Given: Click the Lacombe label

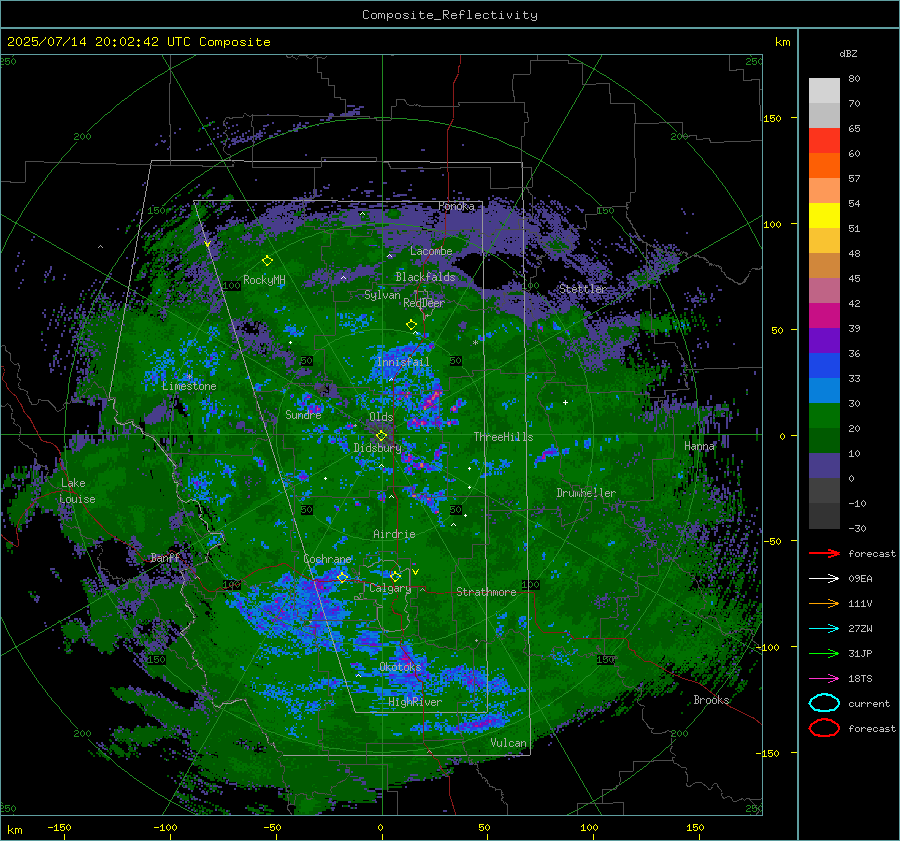Looking at the screenshot, I should [431, 251].
